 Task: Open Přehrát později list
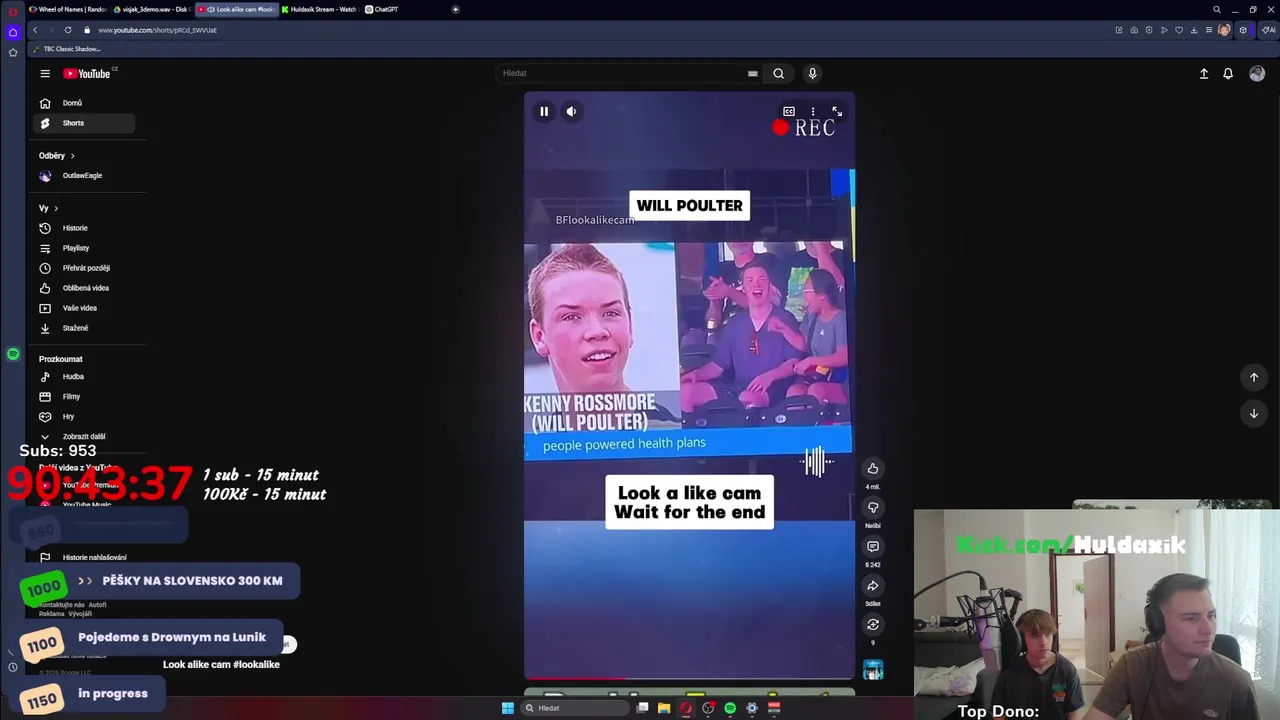pos(84,268)
